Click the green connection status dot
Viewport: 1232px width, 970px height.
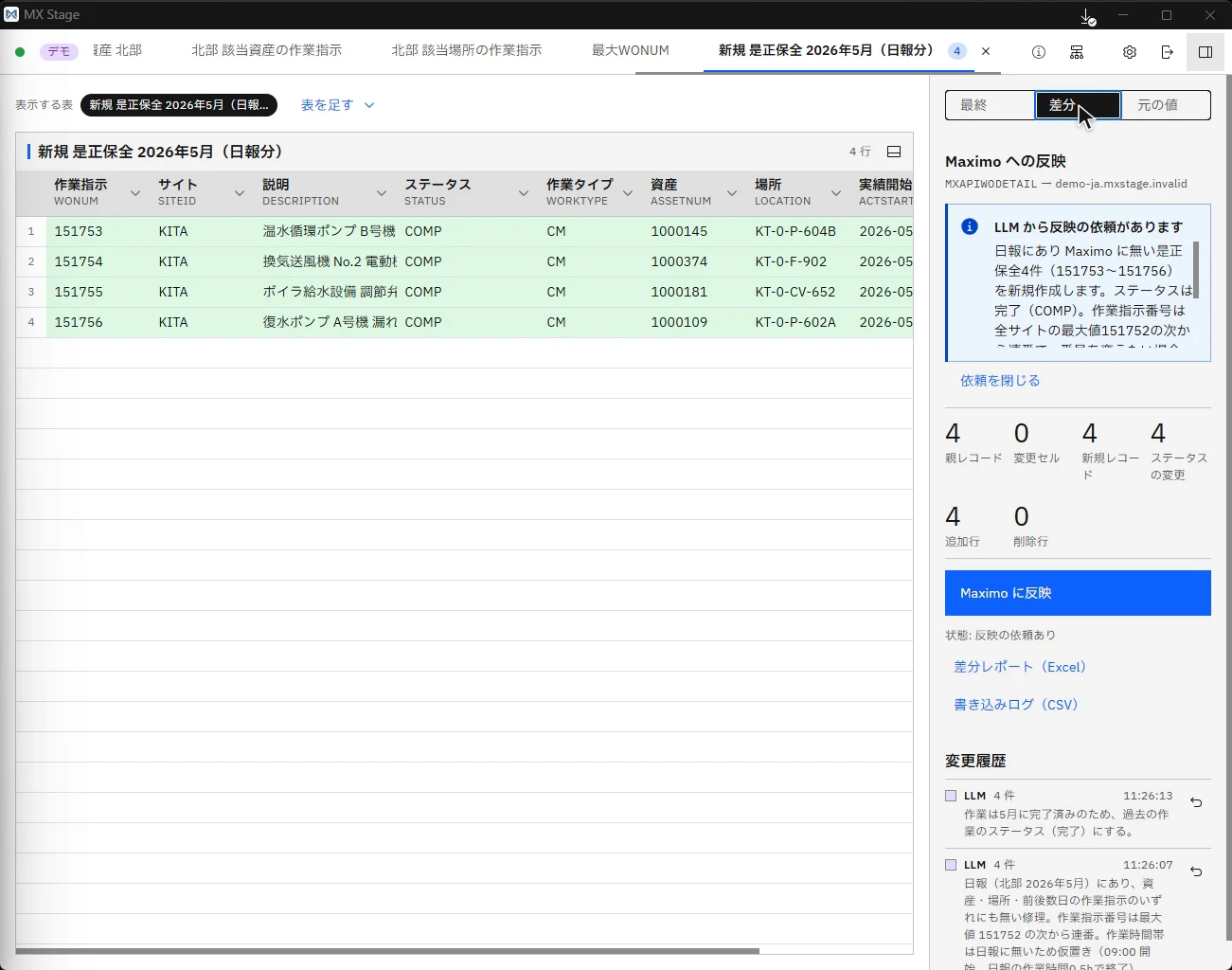coord(20,52)
